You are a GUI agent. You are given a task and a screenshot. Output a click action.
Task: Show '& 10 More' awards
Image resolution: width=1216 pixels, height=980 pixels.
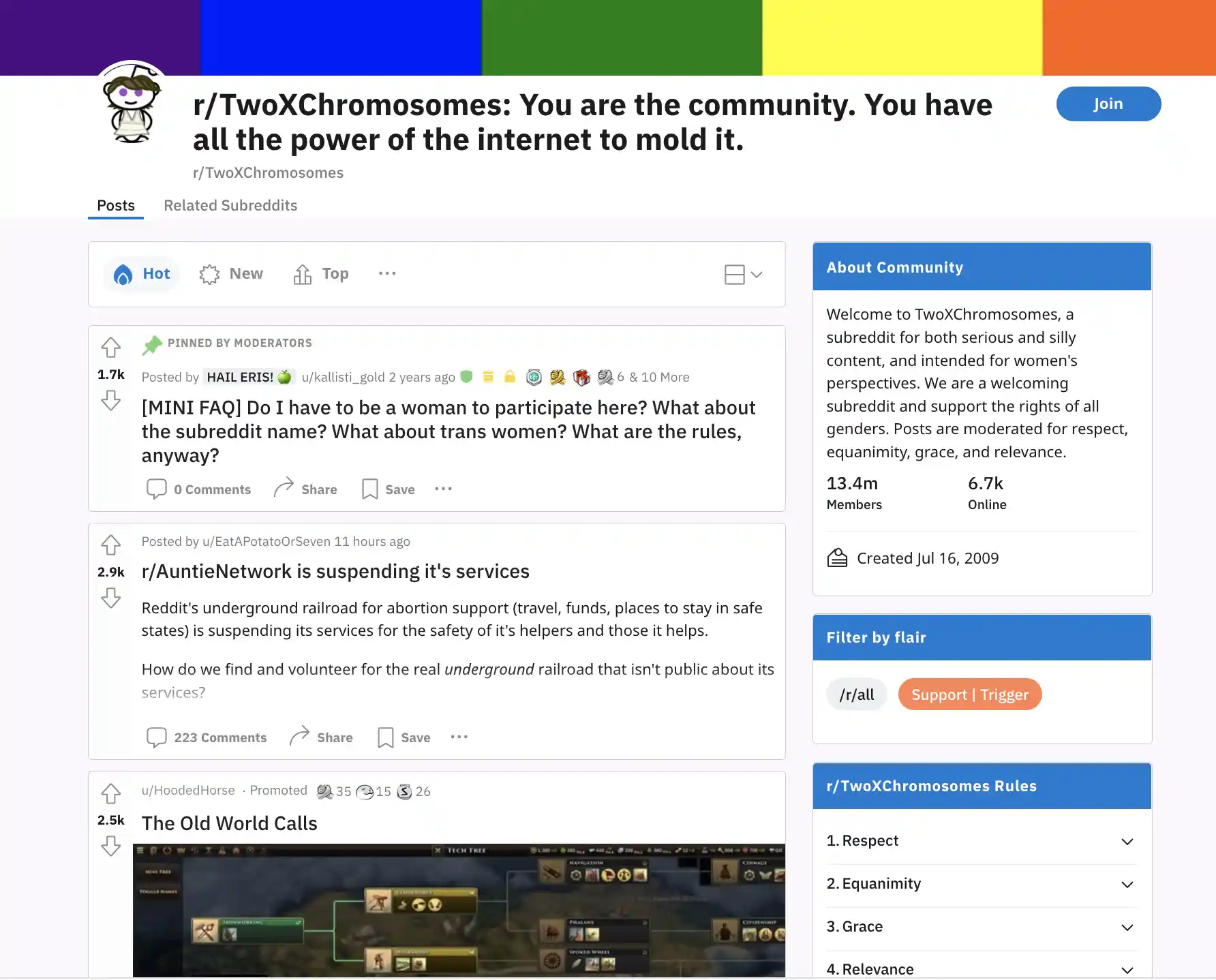(659, 377)
